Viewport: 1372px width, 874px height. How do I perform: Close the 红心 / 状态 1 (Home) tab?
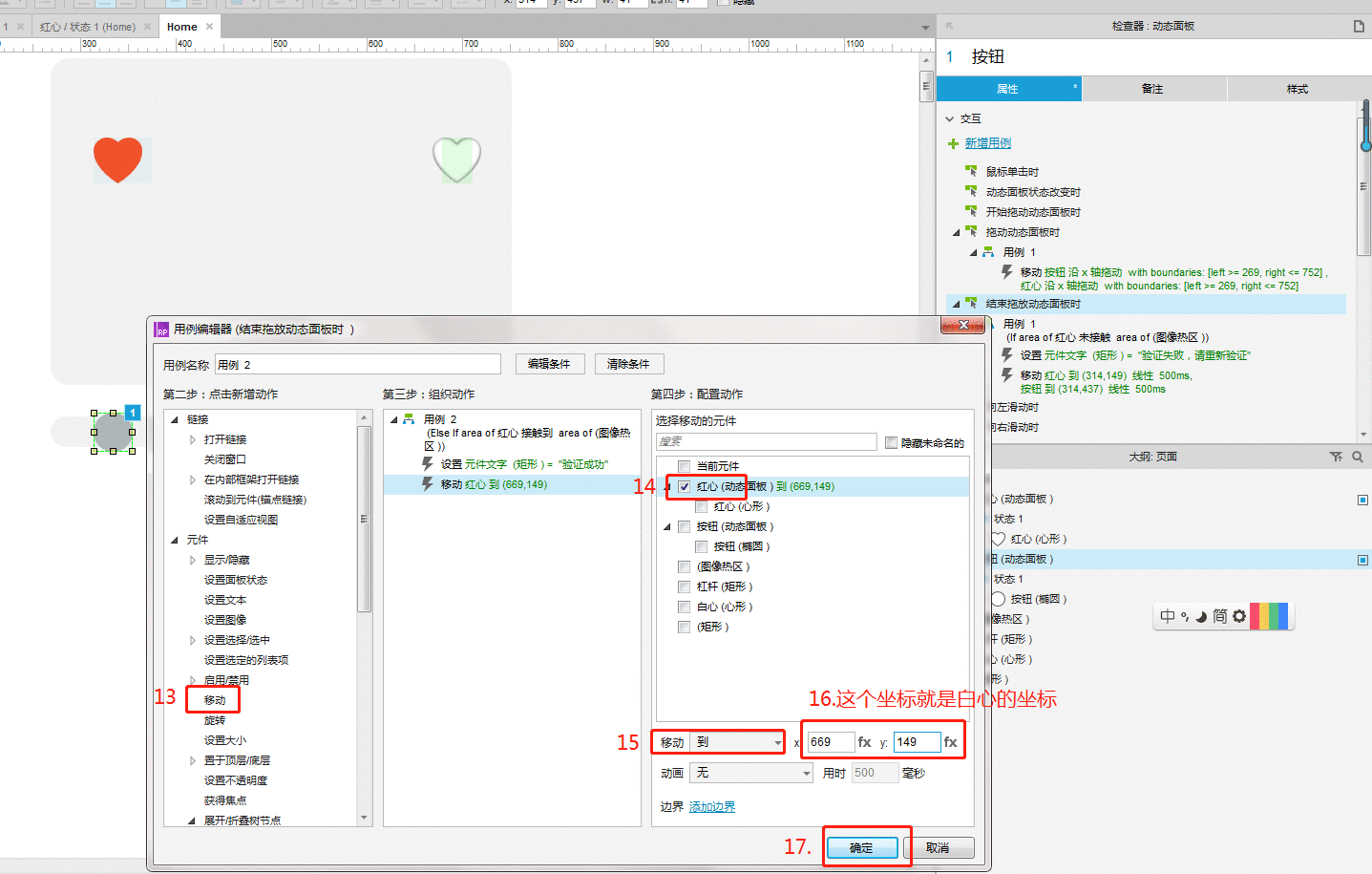point(147,27)
